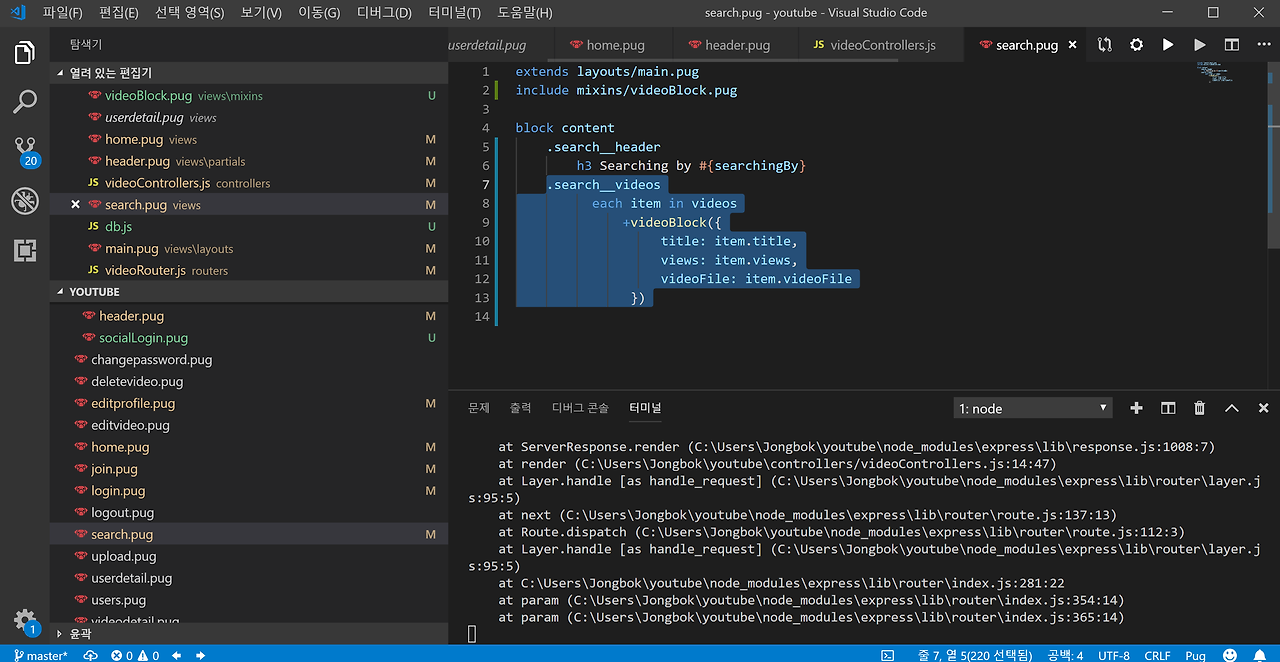Click the open changes compare icon

tap(1104, 45)
